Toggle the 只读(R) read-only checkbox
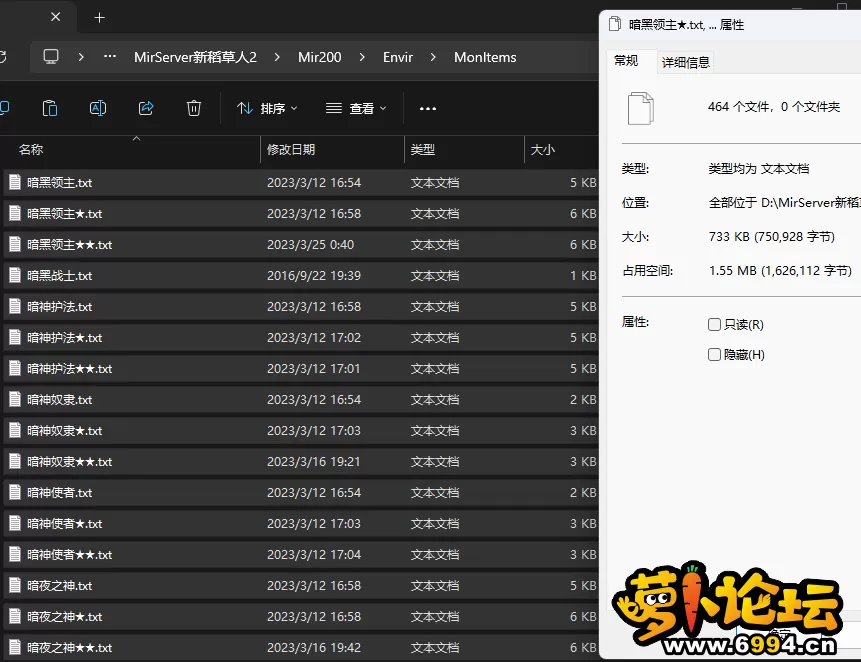Image resolution: width=861 pixels, height=662 pixels. 714,324
